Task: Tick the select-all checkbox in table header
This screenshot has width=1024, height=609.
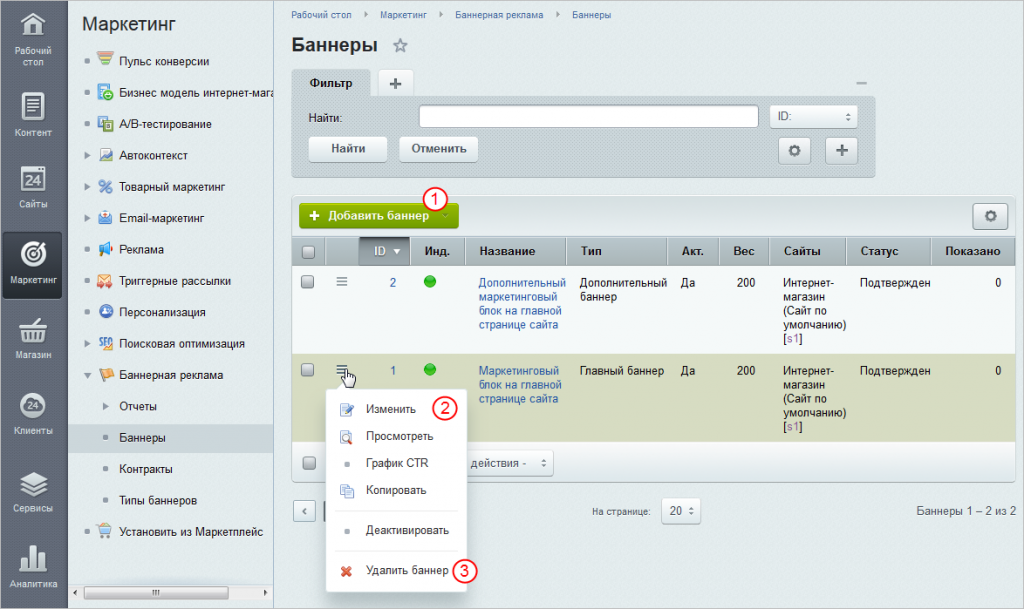Action: coord(309,252)
